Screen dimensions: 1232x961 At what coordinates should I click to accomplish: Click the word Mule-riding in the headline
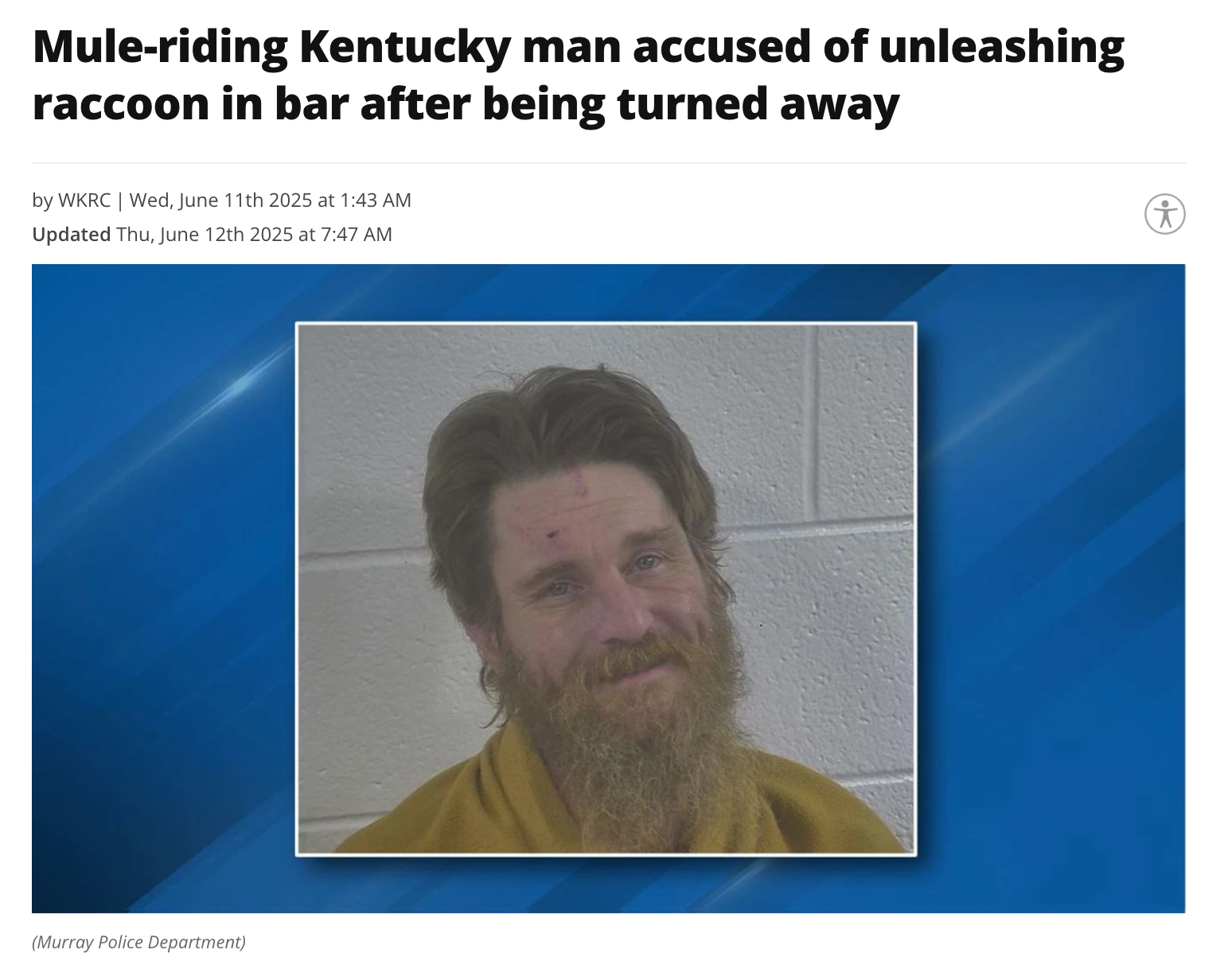click(161, 48)
